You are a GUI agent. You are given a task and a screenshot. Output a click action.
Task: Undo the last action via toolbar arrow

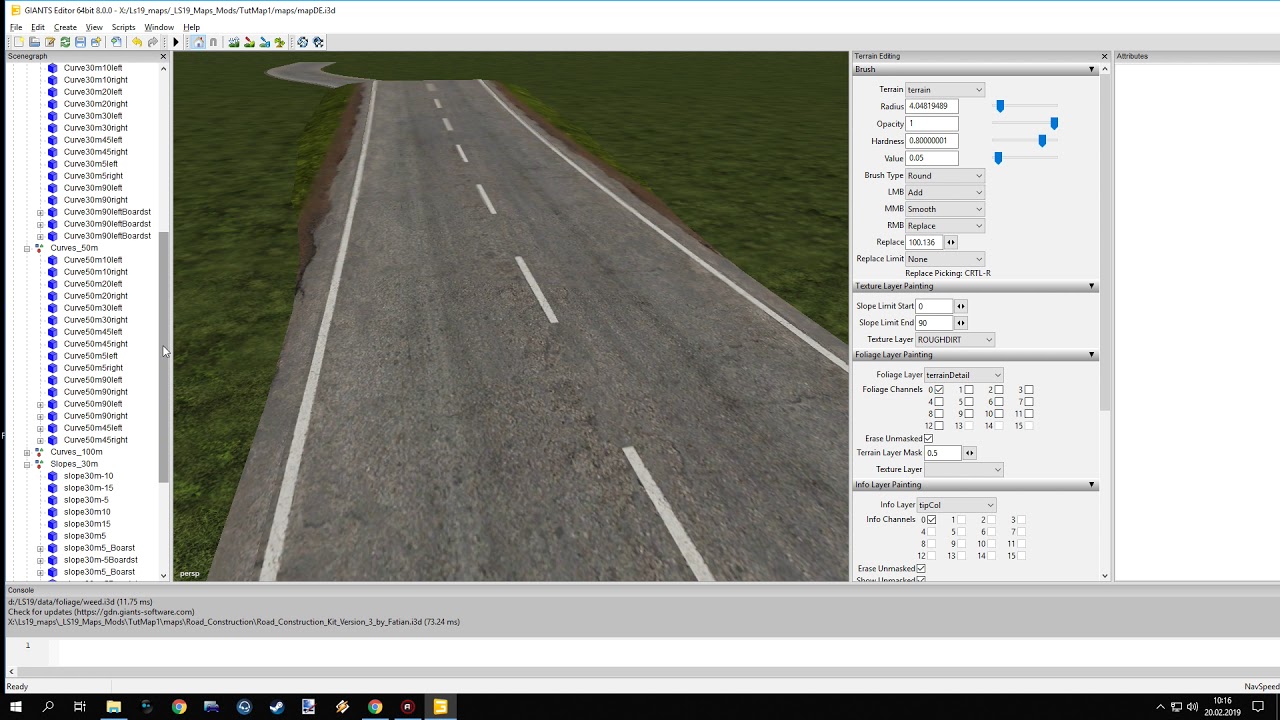[x=137, y=42]
